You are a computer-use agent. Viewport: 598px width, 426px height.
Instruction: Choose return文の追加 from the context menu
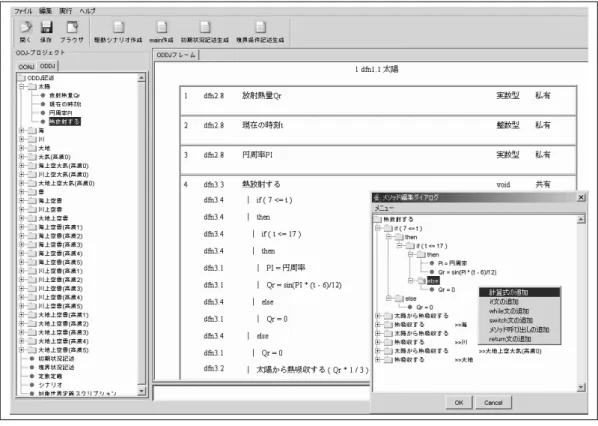click(519, 339)
